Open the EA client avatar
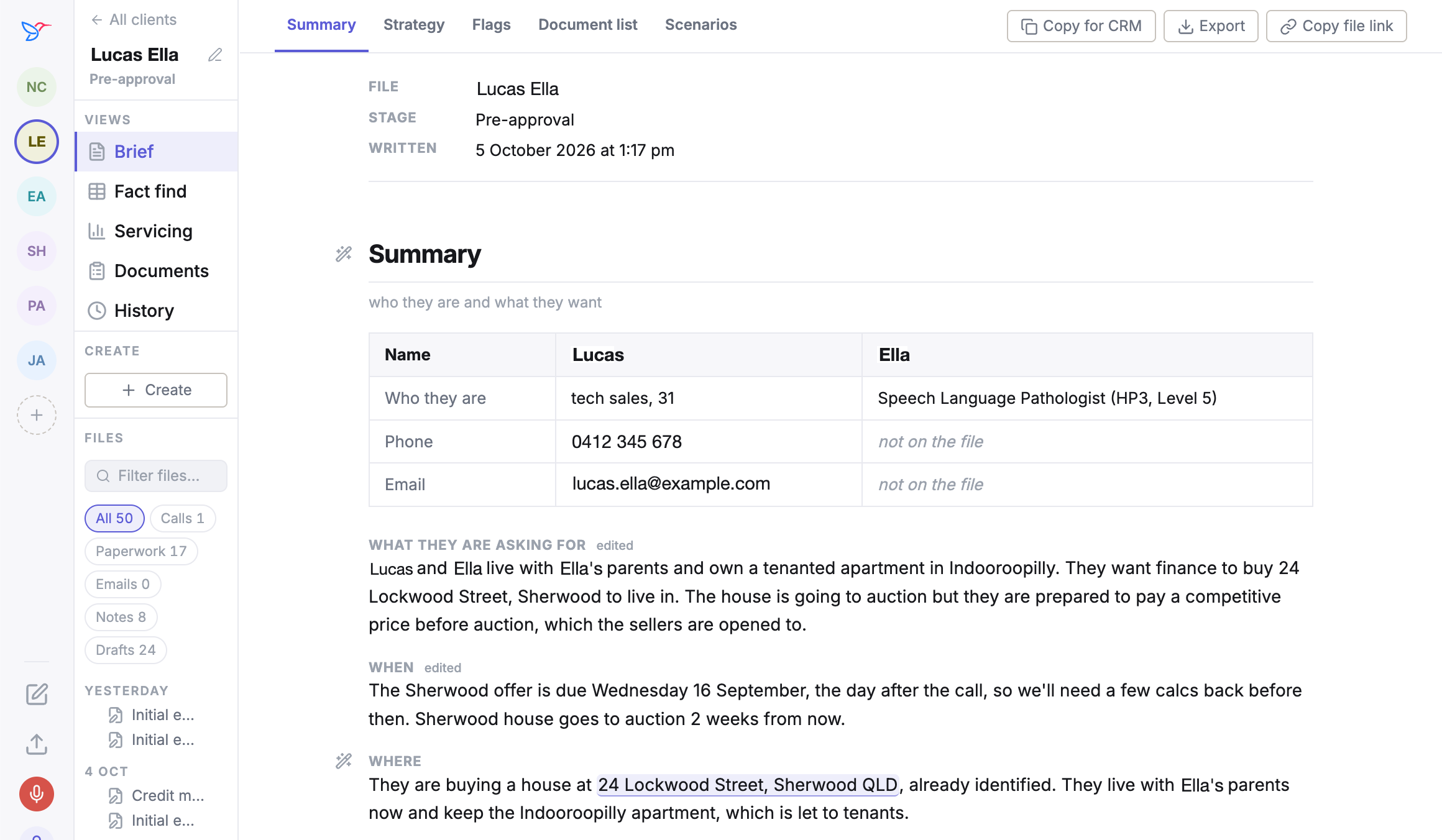 (x=37, y=196)
